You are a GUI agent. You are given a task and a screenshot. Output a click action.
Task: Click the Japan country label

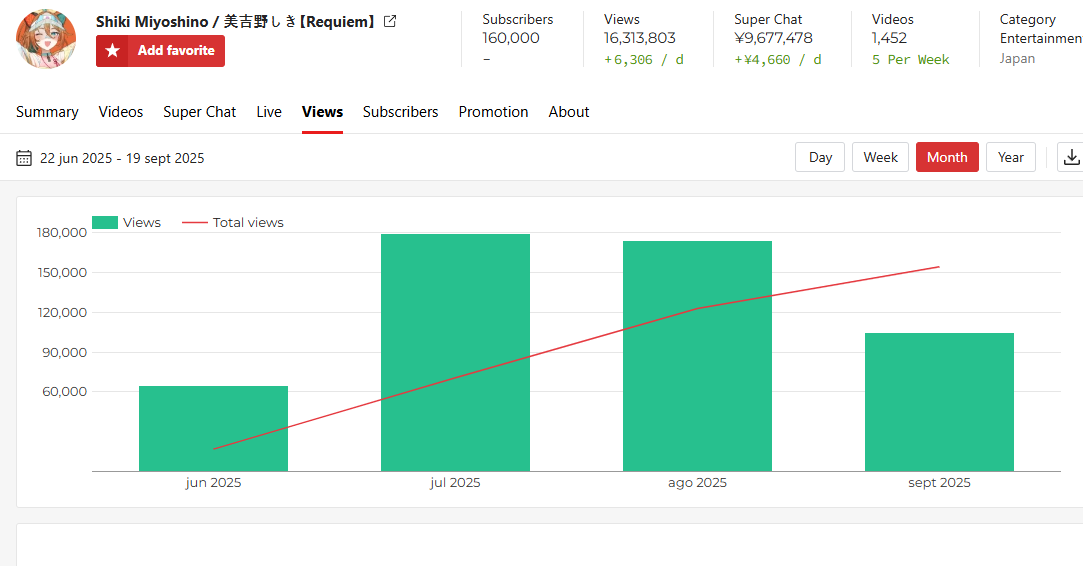pyautogui.click(x=1017, y=59)
